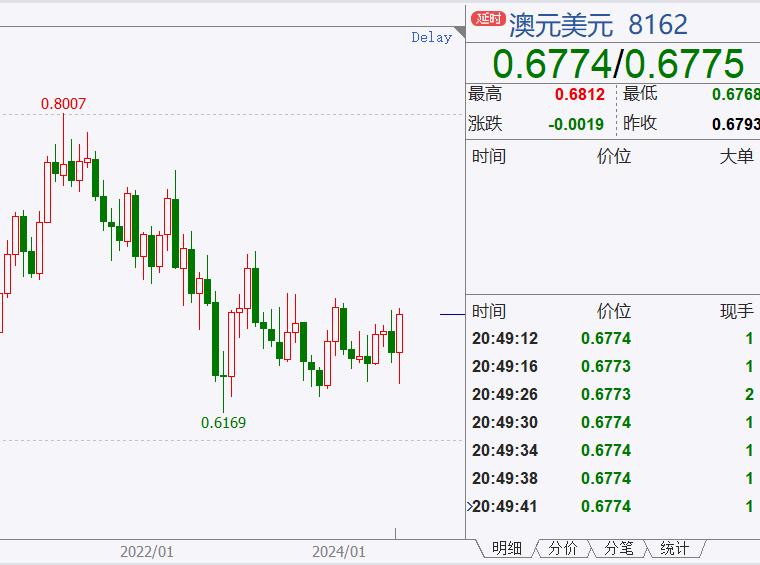The image size is (760, 565).
Task: Open the 分笔 tab
Action: (x=619, y=548)
